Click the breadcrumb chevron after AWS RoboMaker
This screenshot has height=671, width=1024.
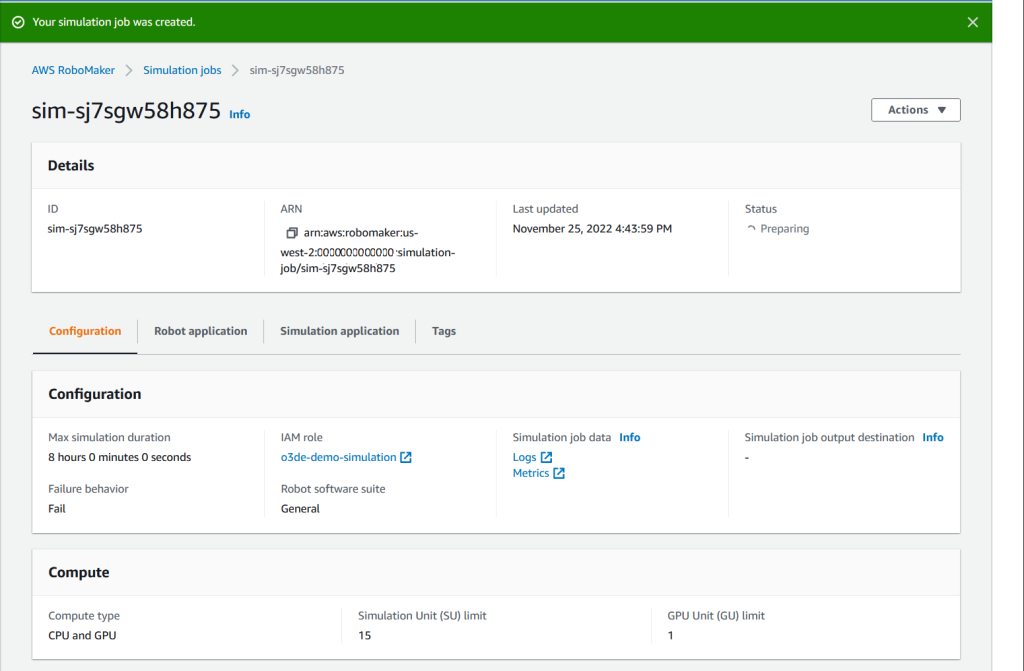pos(129,70)
